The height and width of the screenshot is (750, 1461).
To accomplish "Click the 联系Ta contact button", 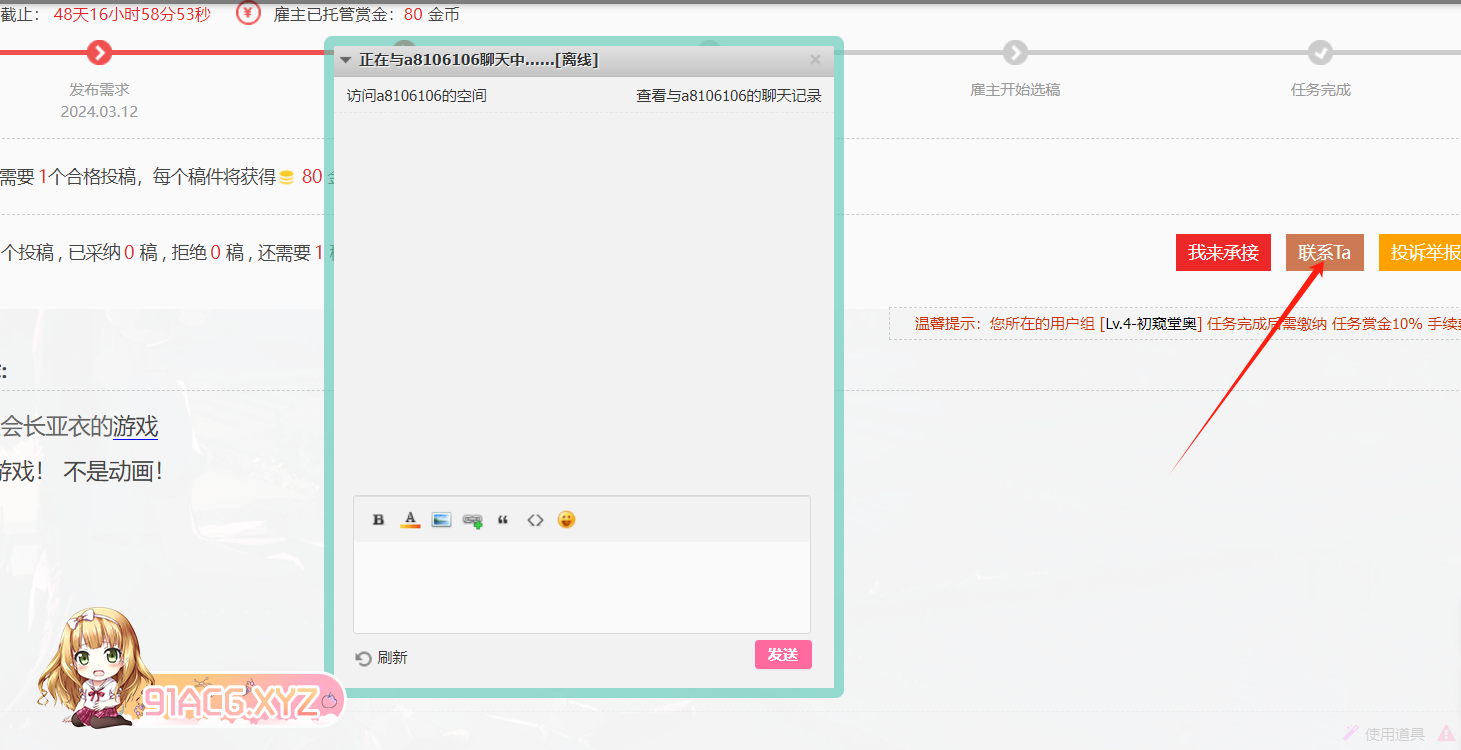I will [1324, 253].
